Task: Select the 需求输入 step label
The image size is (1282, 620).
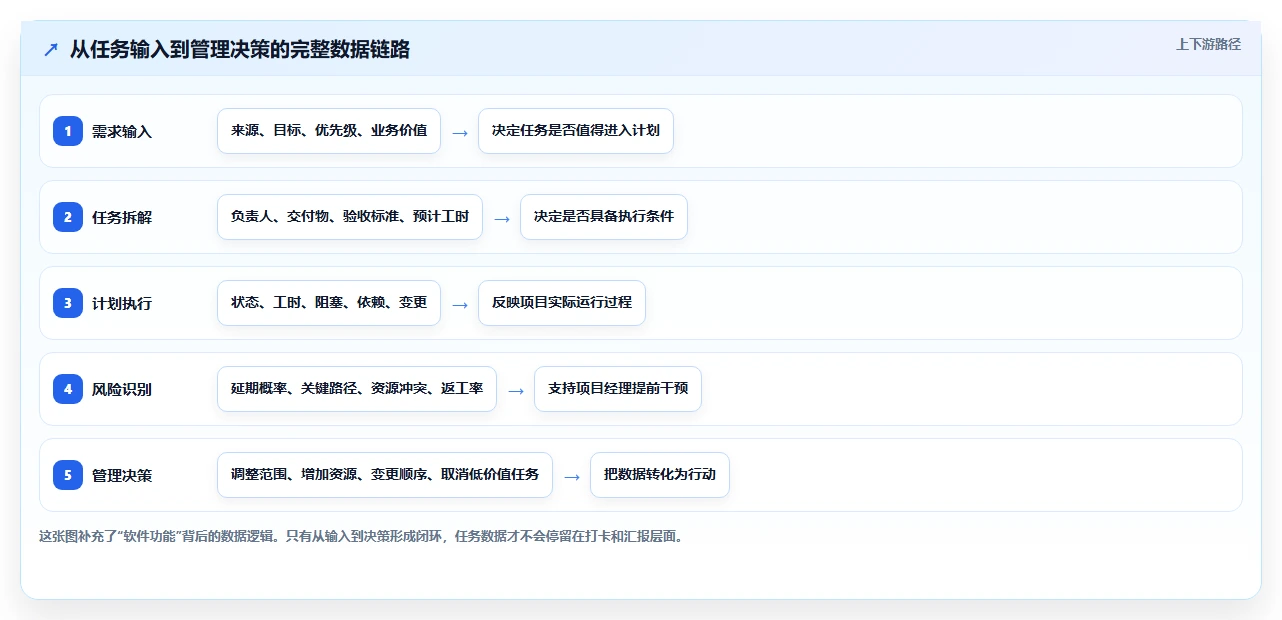Action: point(122,131)
